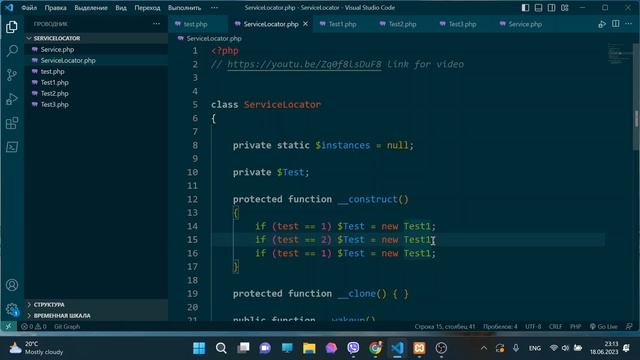Open XAMPP from the taskbar
This screenshot has height=360, width=640.
[x=419, y=348]
